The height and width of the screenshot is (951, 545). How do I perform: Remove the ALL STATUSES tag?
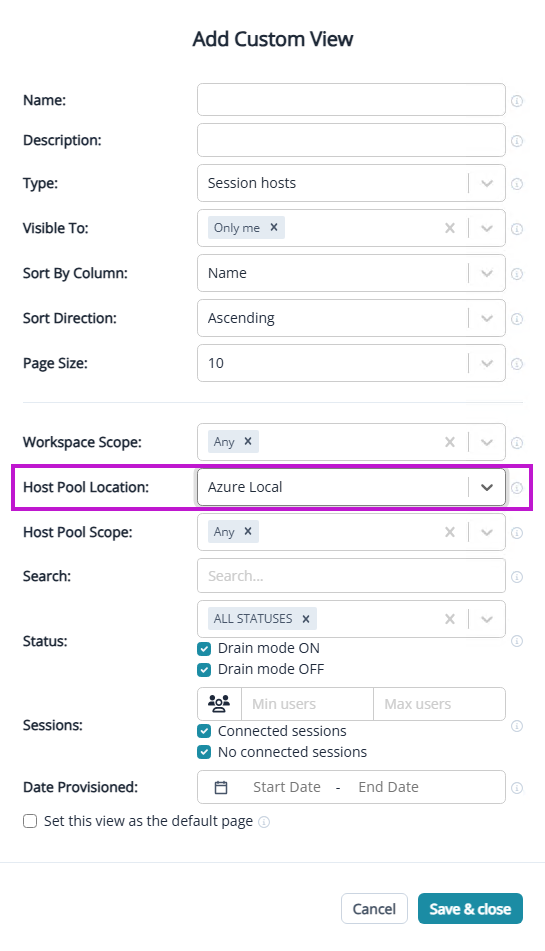pyautogui.click(x=306, y=619)
